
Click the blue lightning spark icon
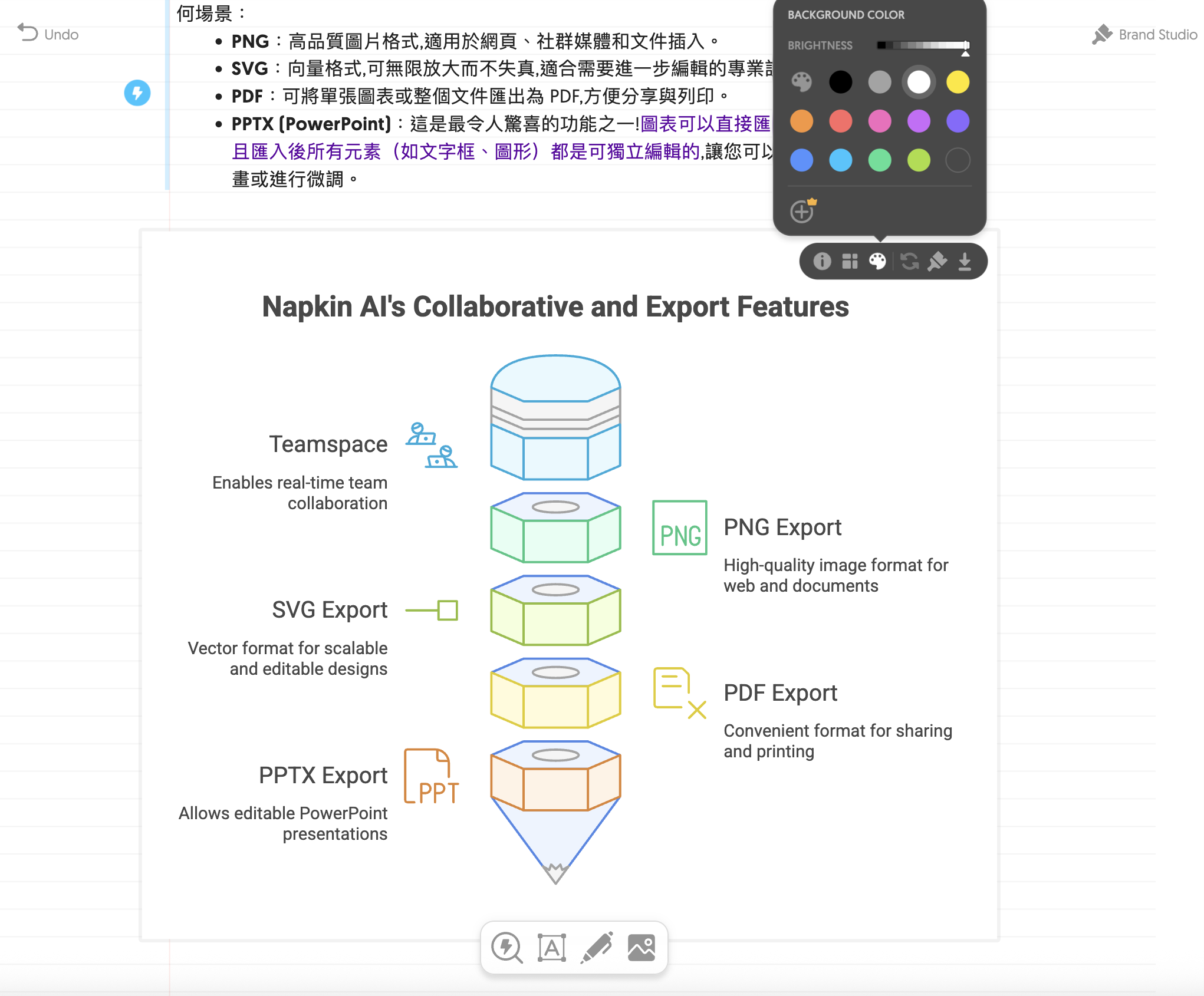coord(137,93)
